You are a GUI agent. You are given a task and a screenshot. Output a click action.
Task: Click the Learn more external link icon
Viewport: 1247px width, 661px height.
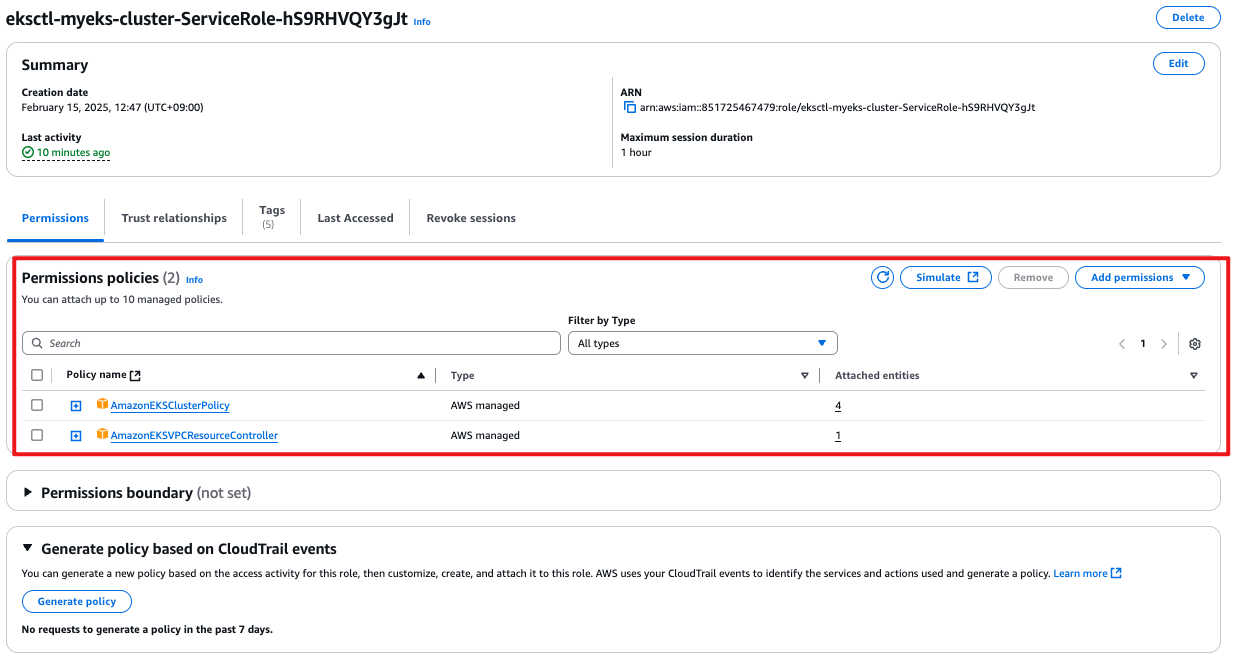(x=1117, y=573)
